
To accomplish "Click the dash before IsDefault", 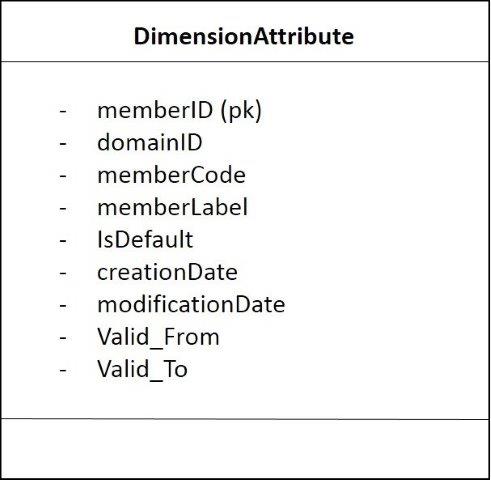I will point(63,241).
